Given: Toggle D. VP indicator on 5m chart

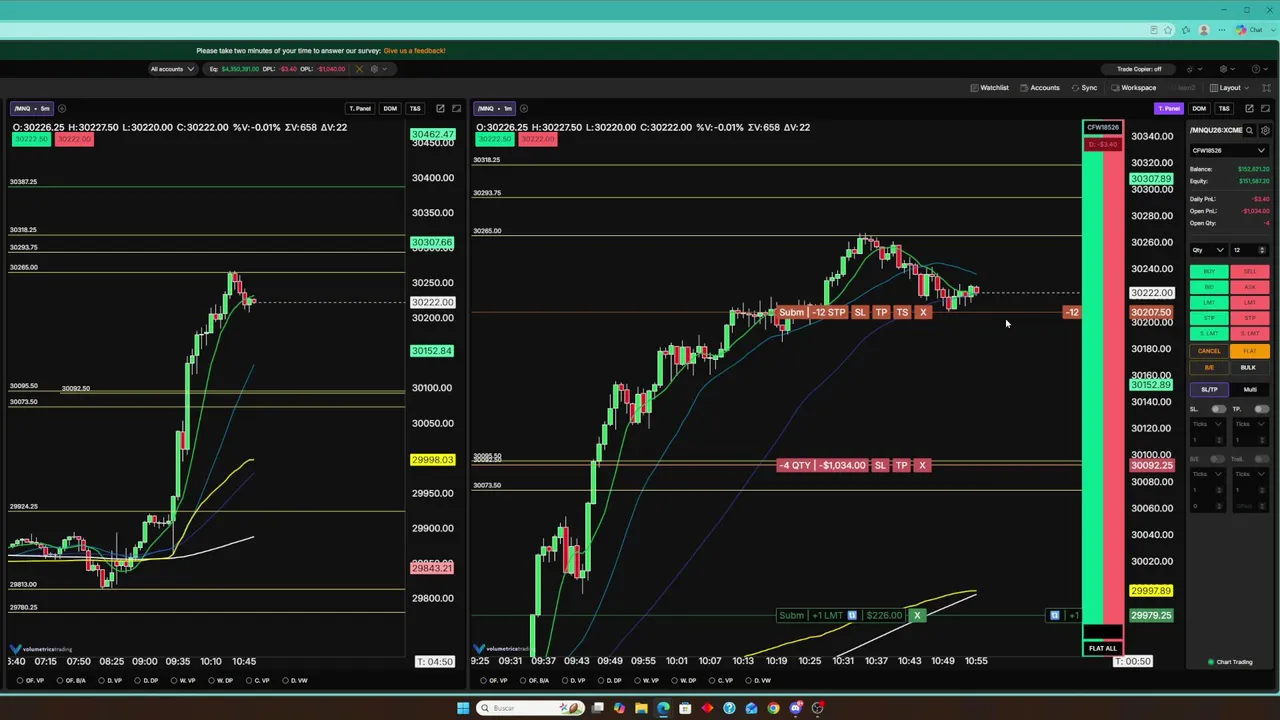Looking at the screenshot, I should [x=111, y=681].
